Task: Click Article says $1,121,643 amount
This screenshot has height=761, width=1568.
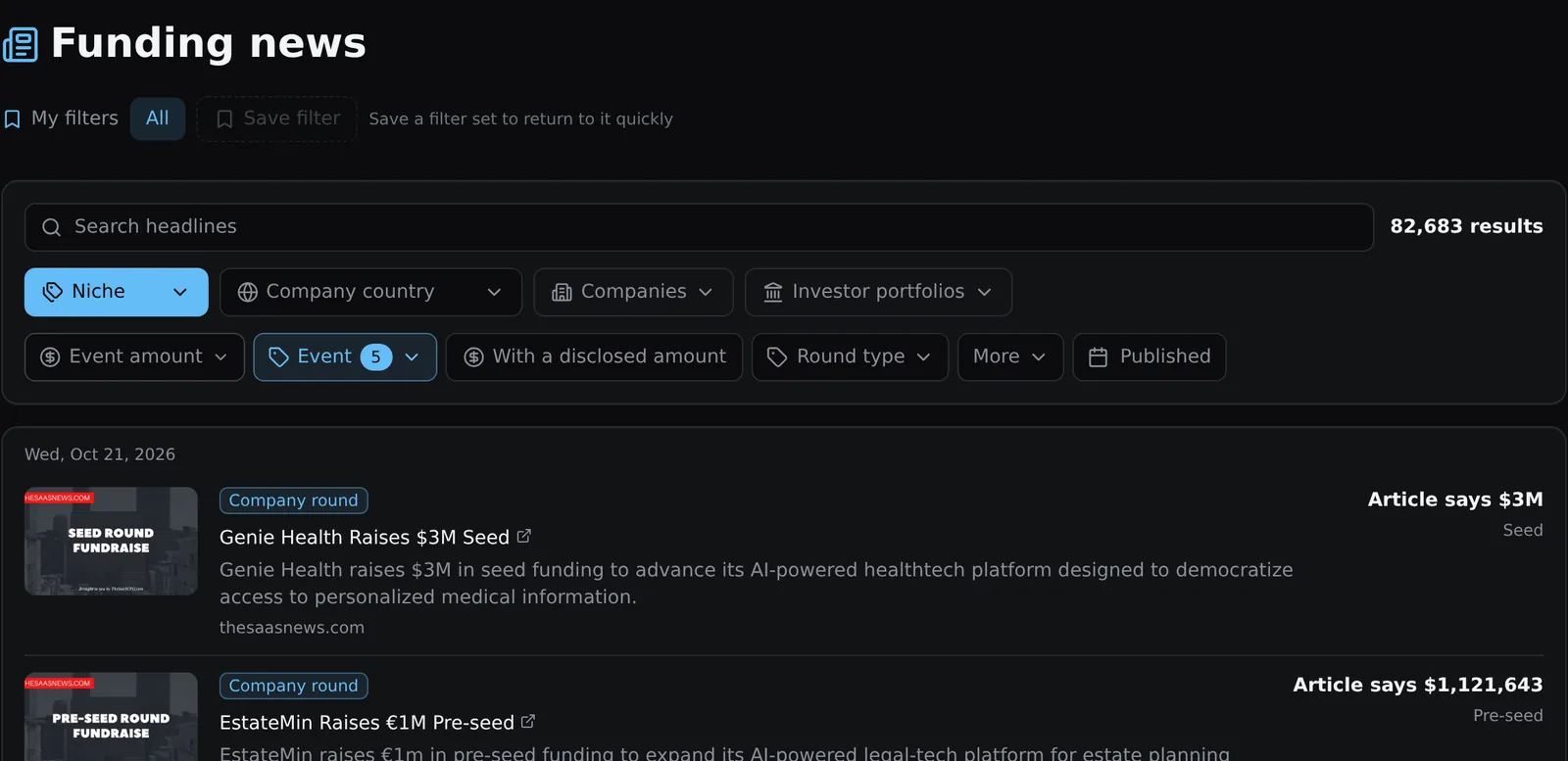Action: coord(1418,685)
